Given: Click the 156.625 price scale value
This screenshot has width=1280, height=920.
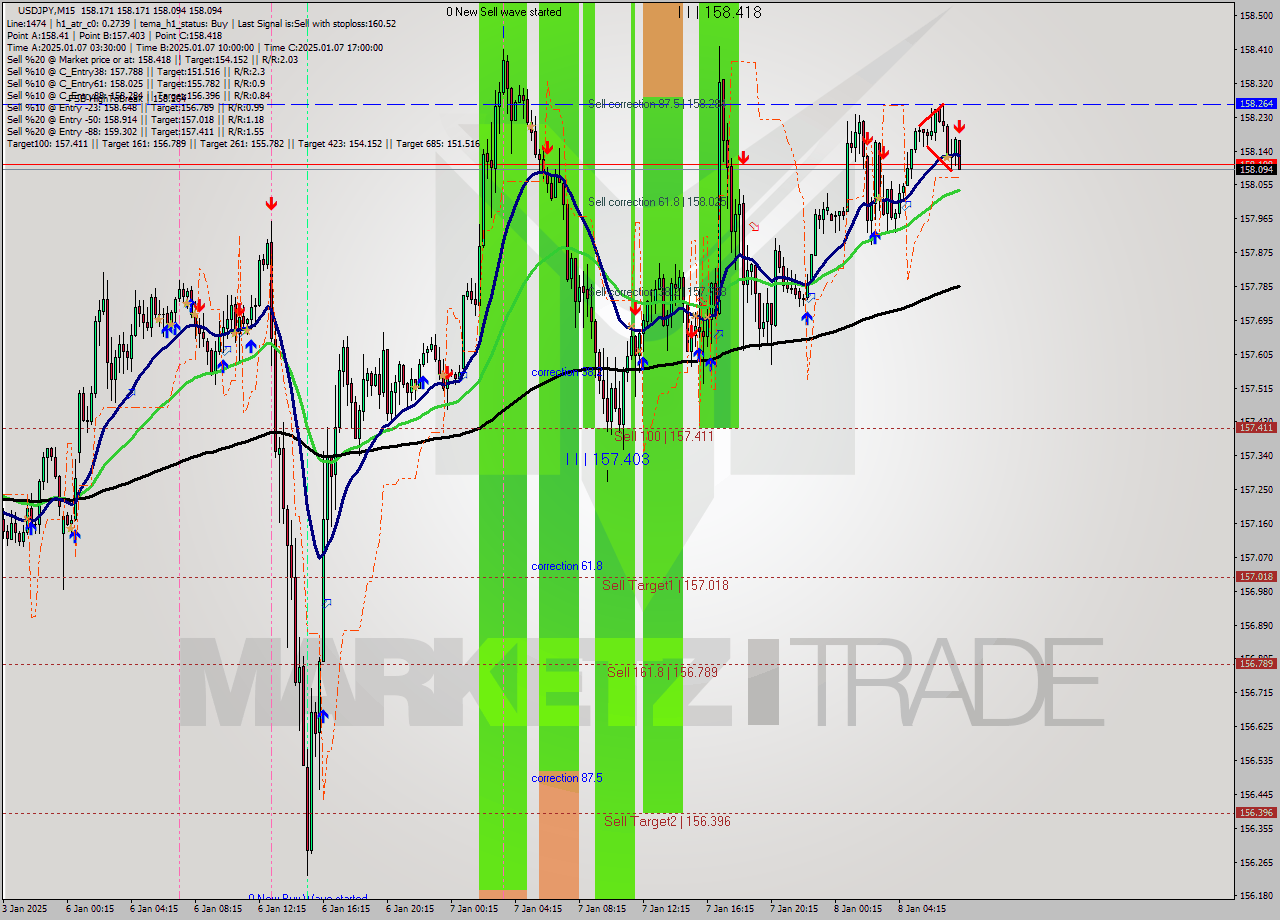Looking at the screenshot, I should pyautogui.click(x=1256, y=726).
